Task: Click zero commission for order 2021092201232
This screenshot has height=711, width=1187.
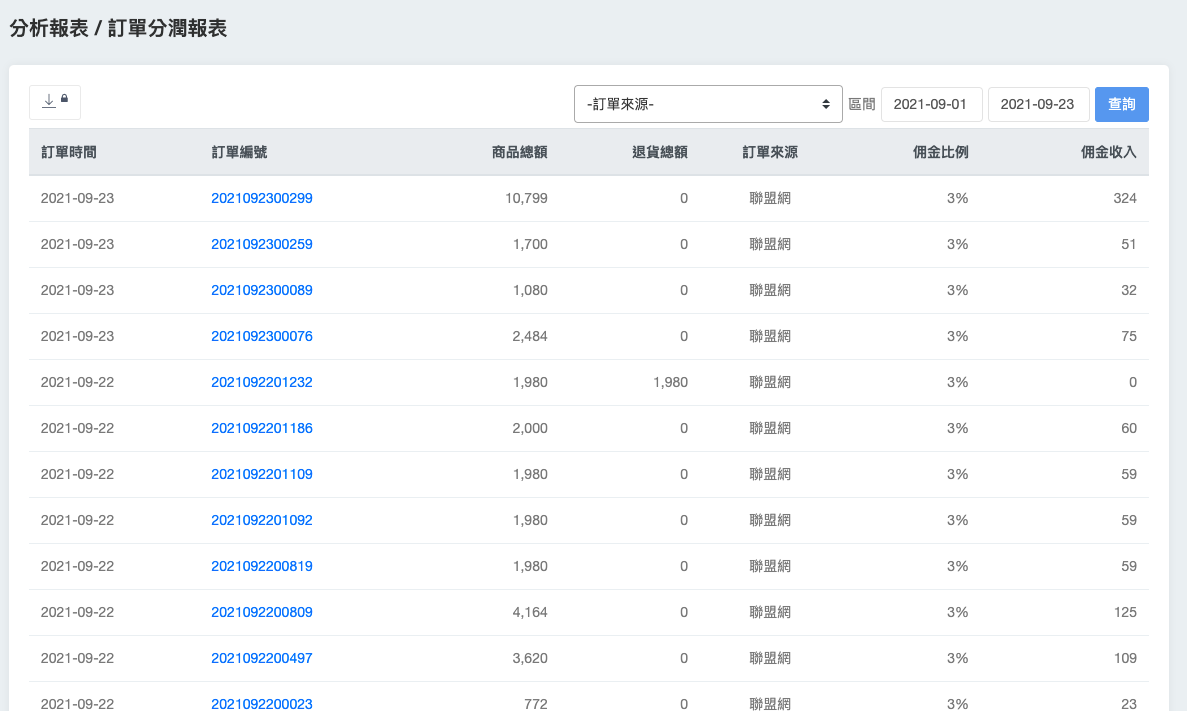Action: pos(1132,382)
